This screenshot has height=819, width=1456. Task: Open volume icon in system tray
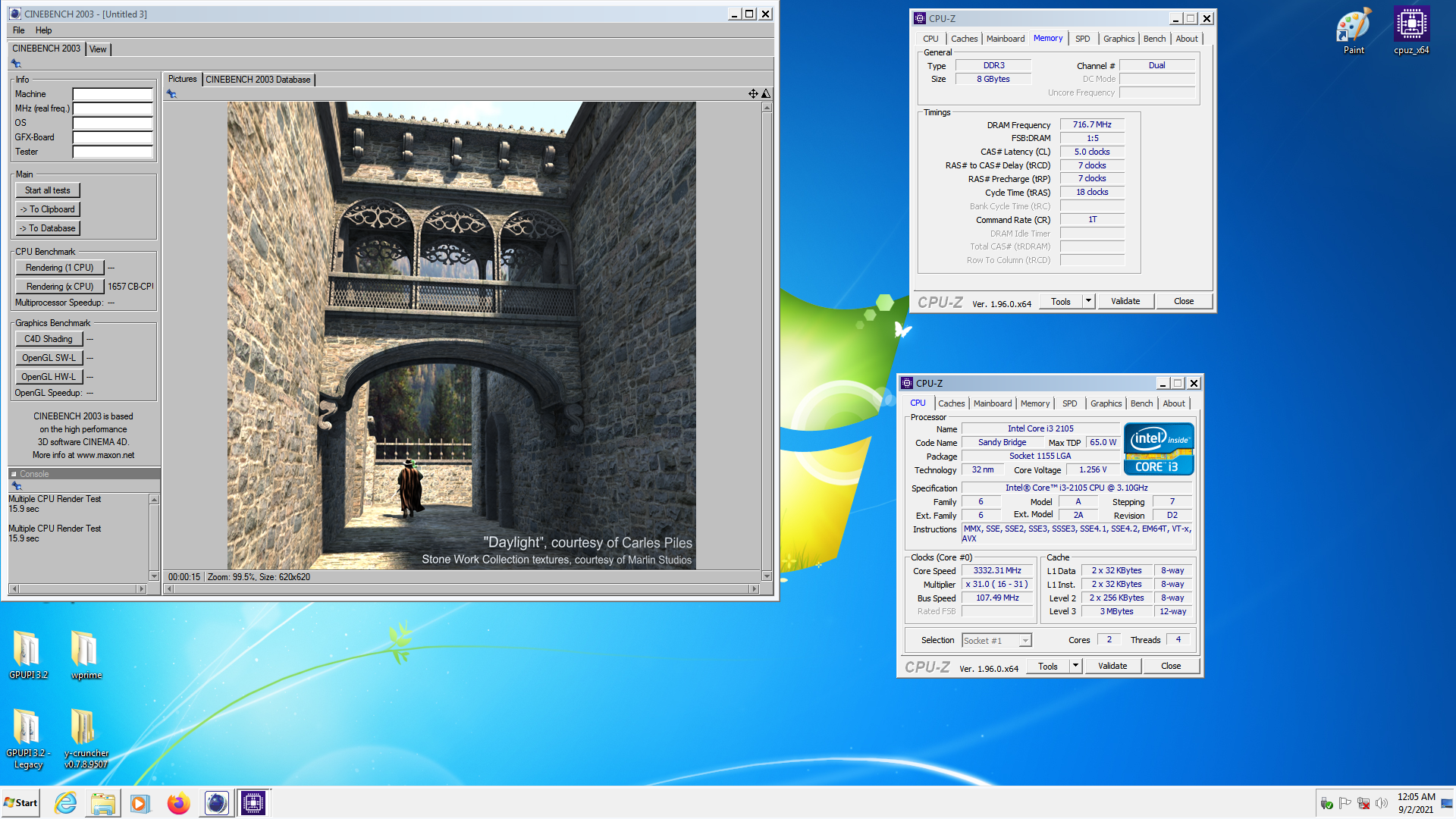tap(1382, 803)
